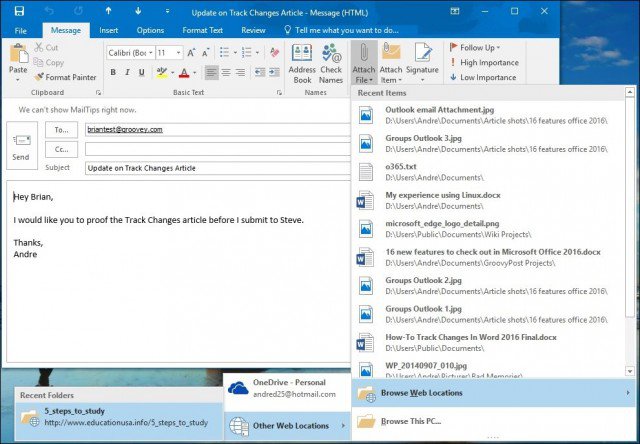Switch to the Options tab
Screen dimensions: 640x444
tap(150, 30)
